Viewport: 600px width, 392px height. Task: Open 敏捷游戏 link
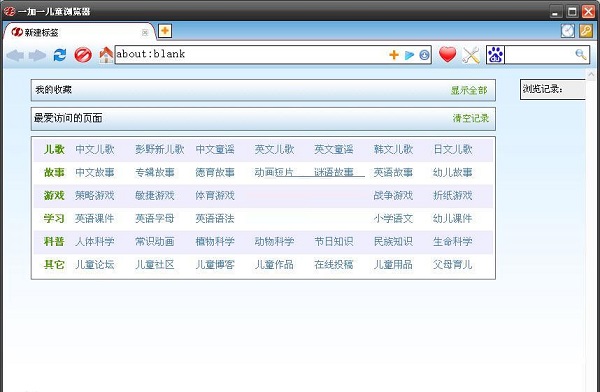click(x=155, y=195)
